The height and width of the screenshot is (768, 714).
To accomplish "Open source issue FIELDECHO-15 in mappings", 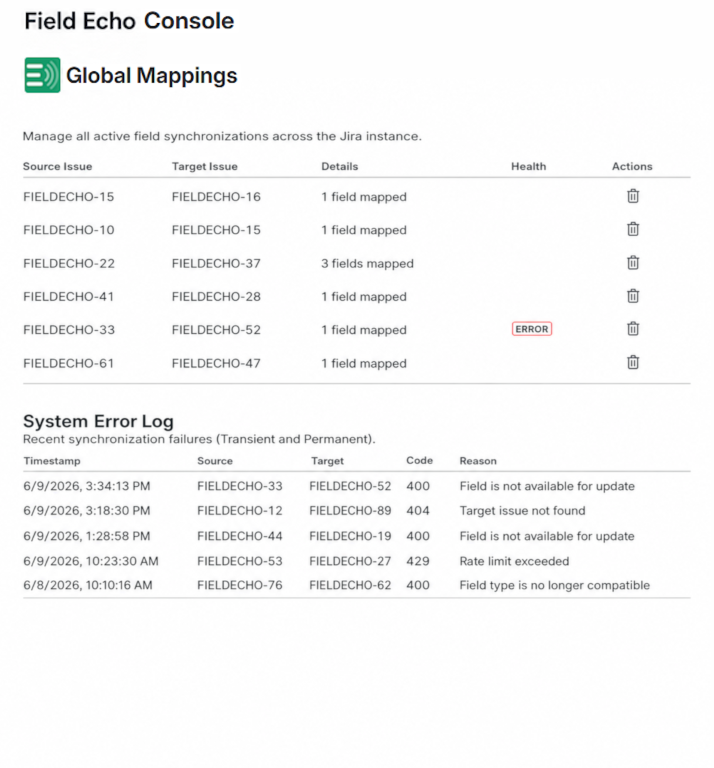I will pos(69,197).
